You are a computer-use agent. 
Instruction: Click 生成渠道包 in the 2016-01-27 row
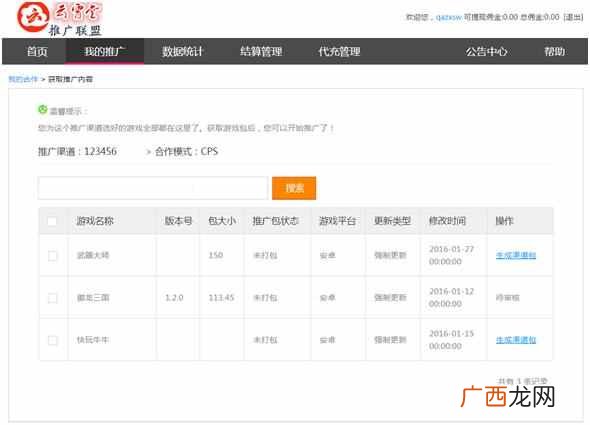tap(516, 256)
